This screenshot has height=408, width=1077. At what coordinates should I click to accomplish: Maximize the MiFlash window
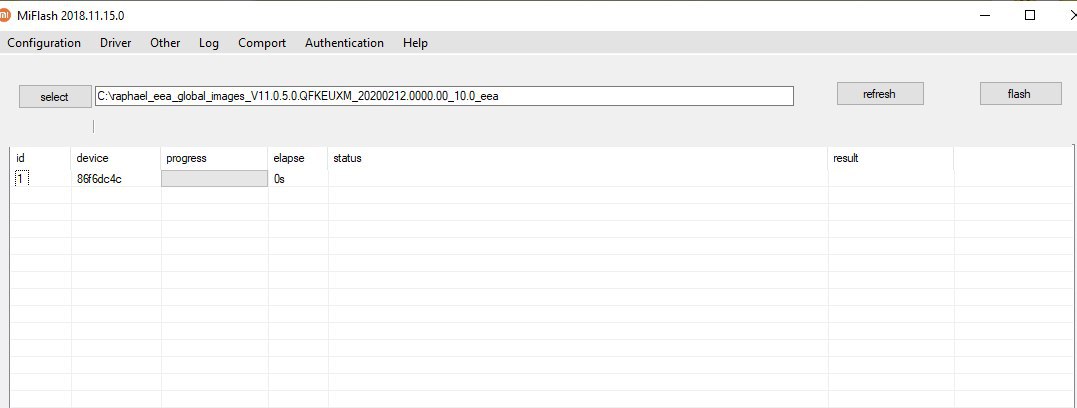click(1030, 15)
